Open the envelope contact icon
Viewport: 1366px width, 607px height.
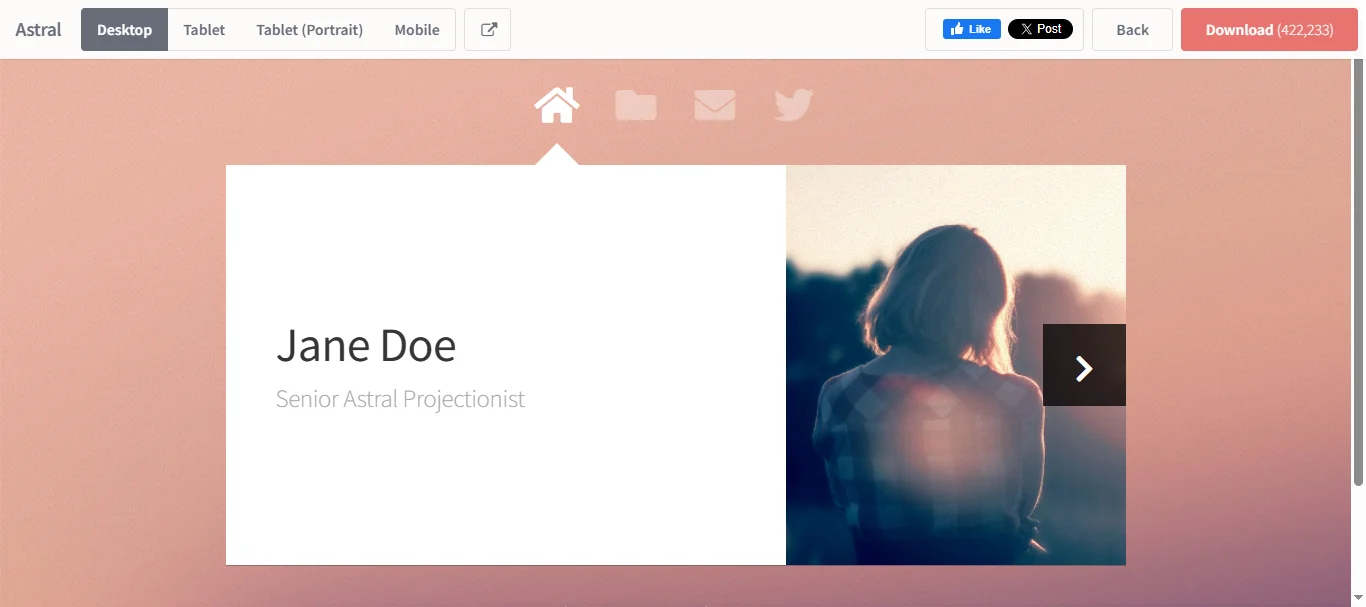[715, 105]
